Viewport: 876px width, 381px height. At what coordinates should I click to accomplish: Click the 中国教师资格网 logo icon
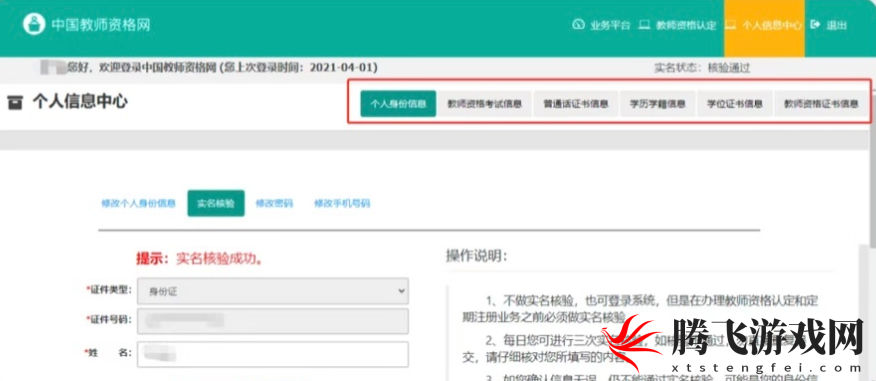tap(34, 24)
